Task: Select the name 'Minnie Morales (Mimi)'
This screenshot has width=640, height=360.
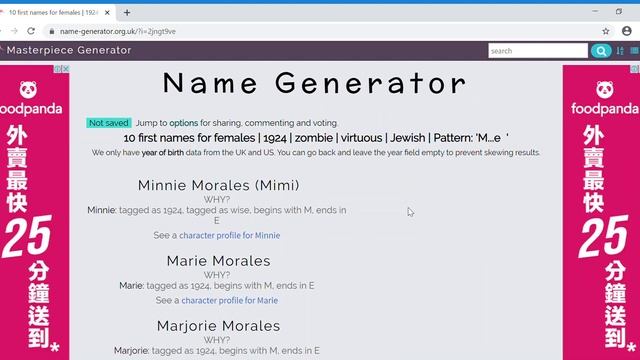Action: 218,185
